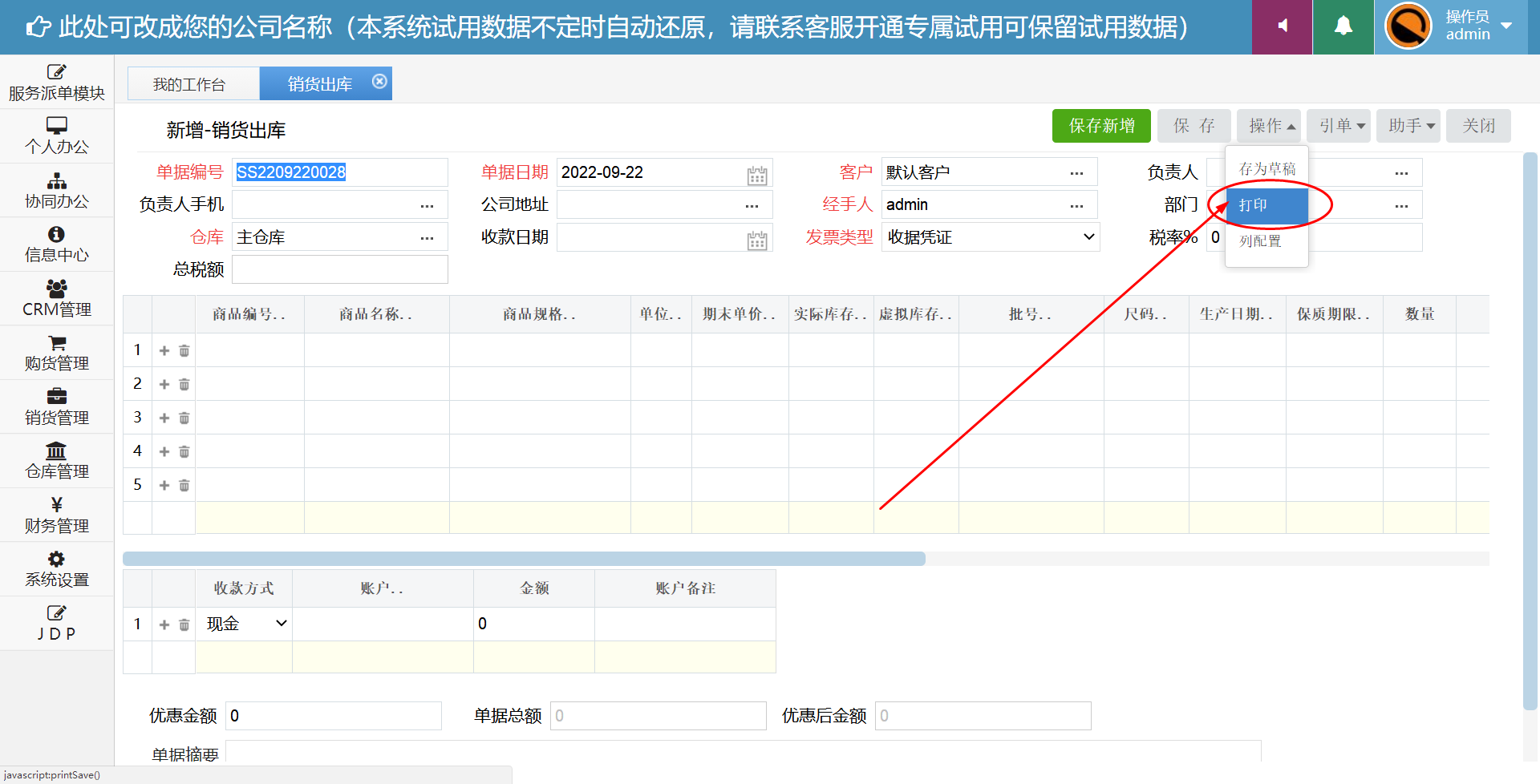Click the 金额 cell in payment row 1
Image resolution: width=1540 pixels, height=784 pixels.
(534, 624)
